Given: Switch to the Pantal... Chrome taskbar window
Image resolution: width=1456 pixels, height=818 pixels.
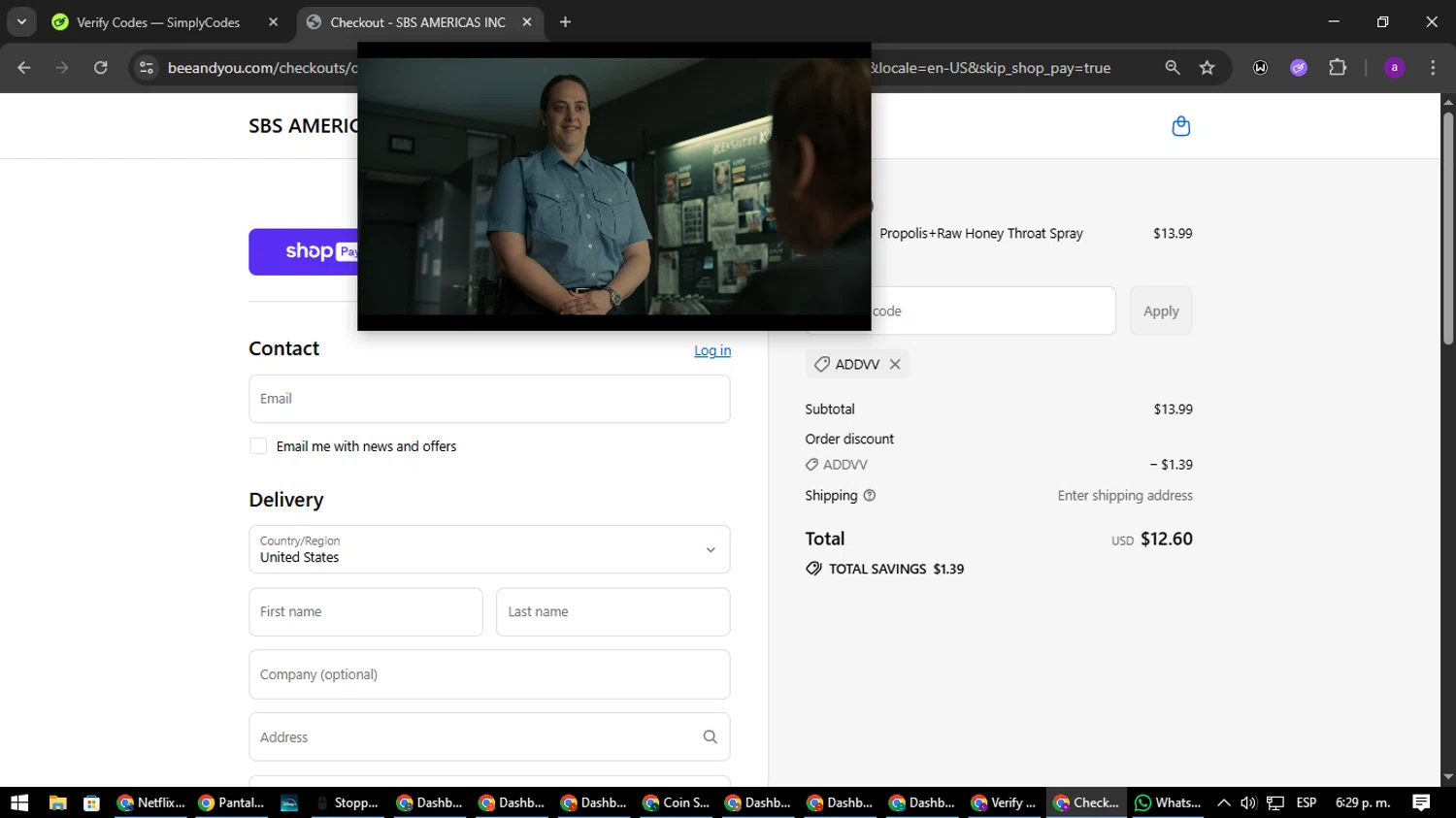Looking at the screenshot, I should coord(232,802).
